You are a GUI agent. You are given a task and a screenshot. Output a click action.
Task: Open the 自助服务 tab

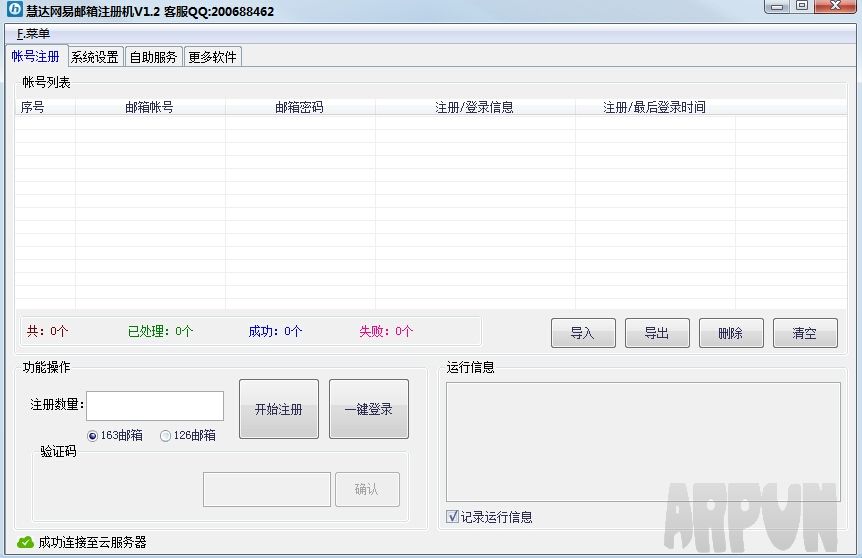(x=153, y=57)
